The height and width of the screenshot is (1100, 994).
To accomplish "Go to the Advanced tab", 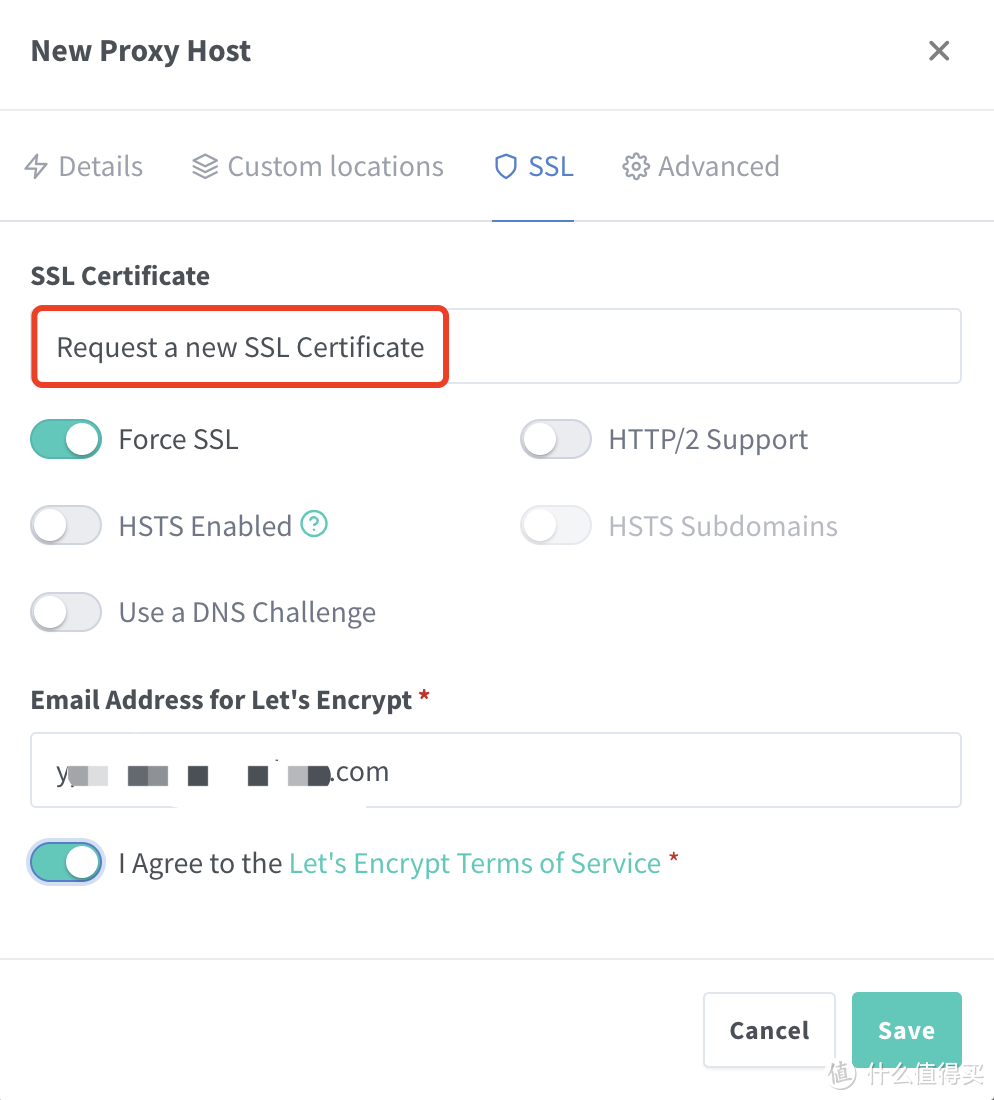I will pyautogui.click(x=701, y=167).
